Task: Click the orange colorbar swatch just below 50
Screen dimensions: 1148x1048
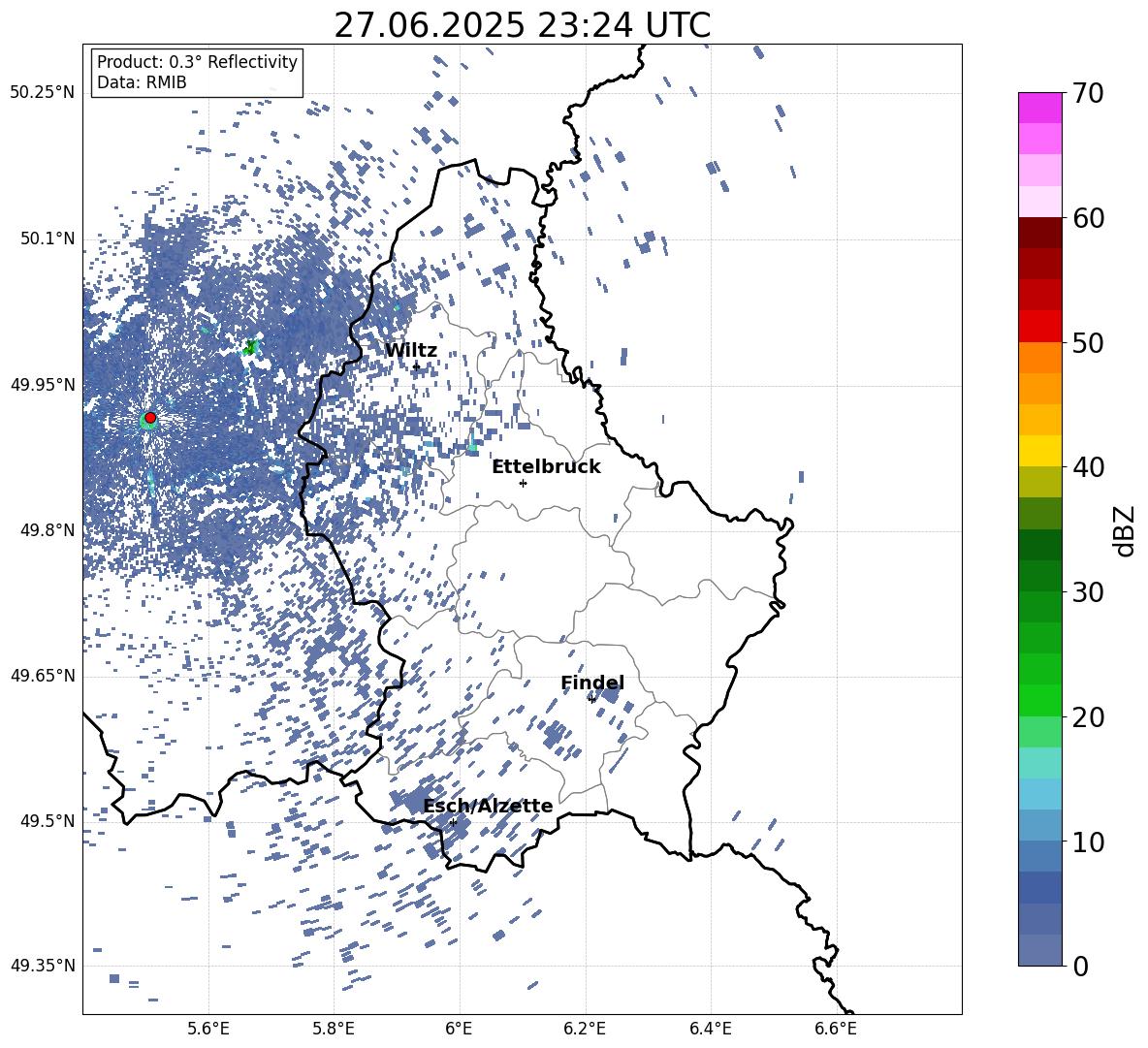Action: [x=1039, y=358]
